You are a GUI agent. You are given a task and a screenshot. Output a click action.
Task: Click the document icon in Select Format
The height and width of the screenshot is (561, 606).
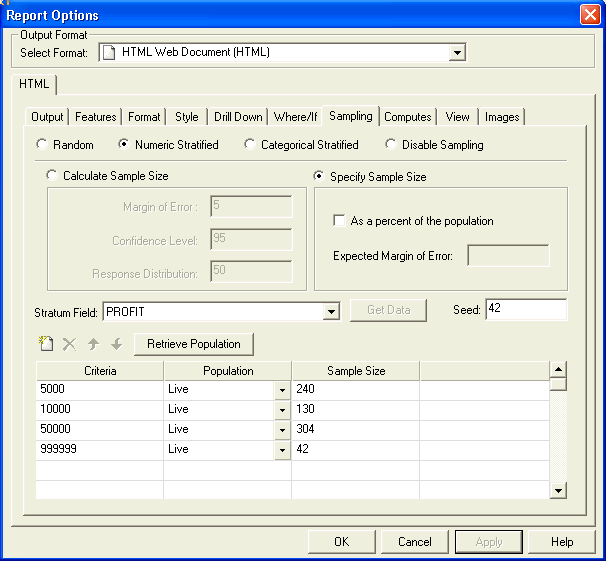[x=109, y=53]
